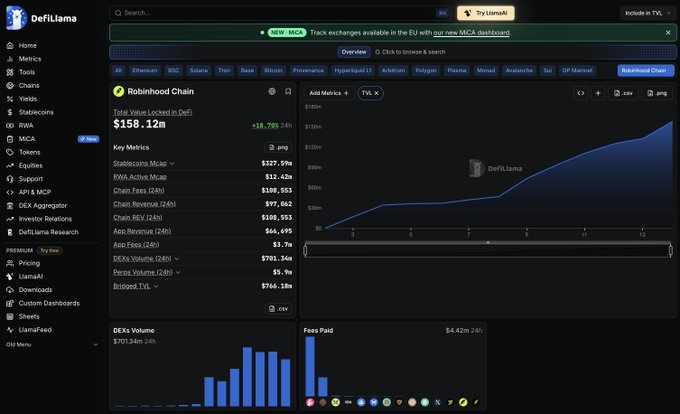The height and width of the screenshot is (414, 680).
Task: Click the Total Value Locked in DeFi label
Action: pyautogui.click(x=153, y=112)
